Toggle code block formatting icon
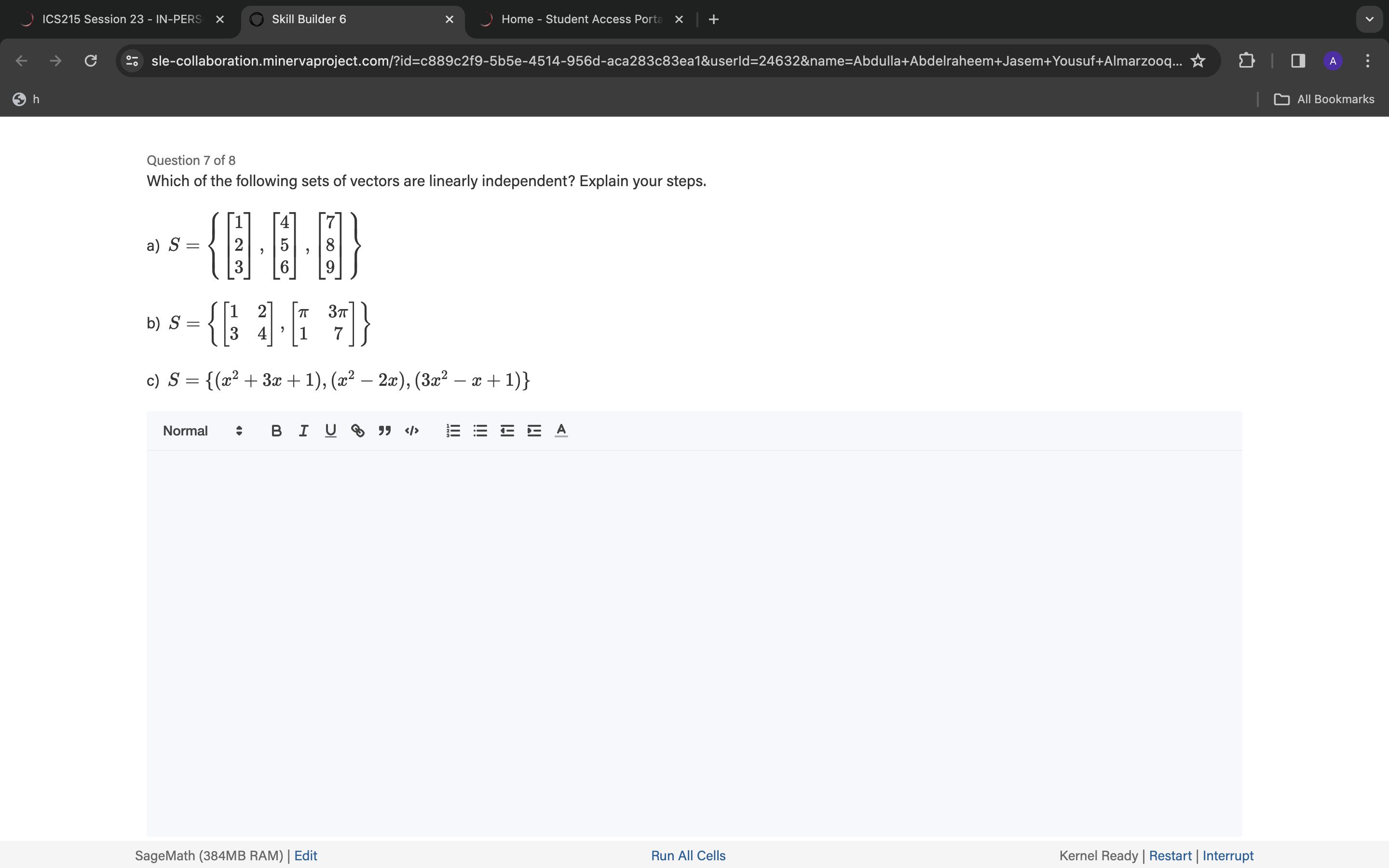The width and height of the screenshot is (1389, 868). tap(411, 431)
